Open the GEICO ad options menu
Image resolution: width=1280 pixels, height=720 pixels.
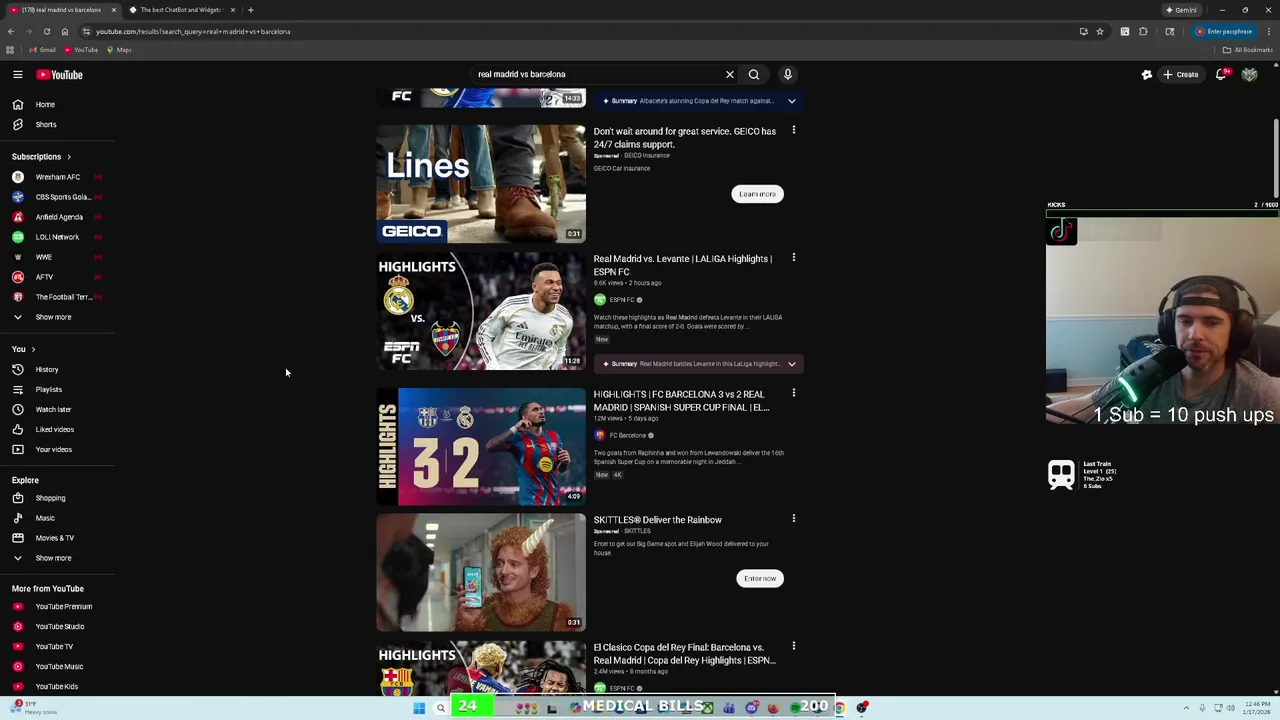(794, 130)
